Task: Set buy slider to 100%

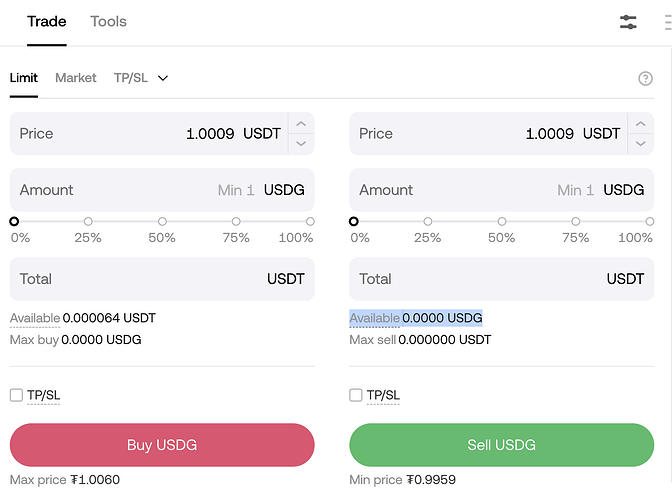Action: click(x=310, y=222)
